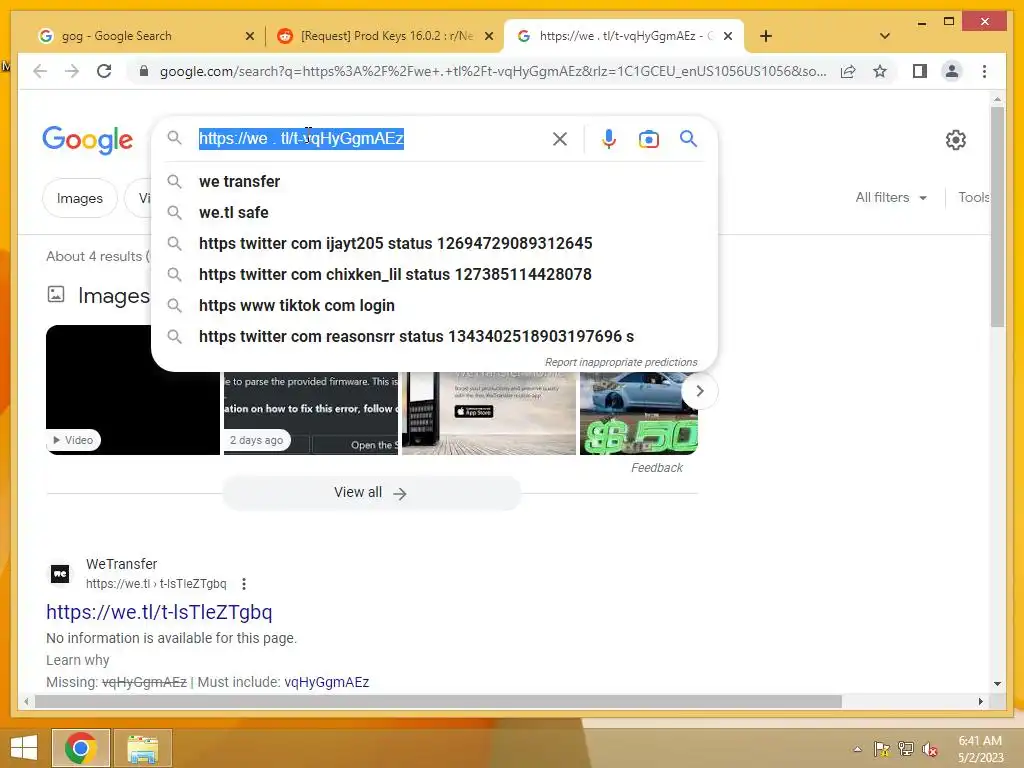Click the vertical scrollbar thumb

(x=997, y=216)
